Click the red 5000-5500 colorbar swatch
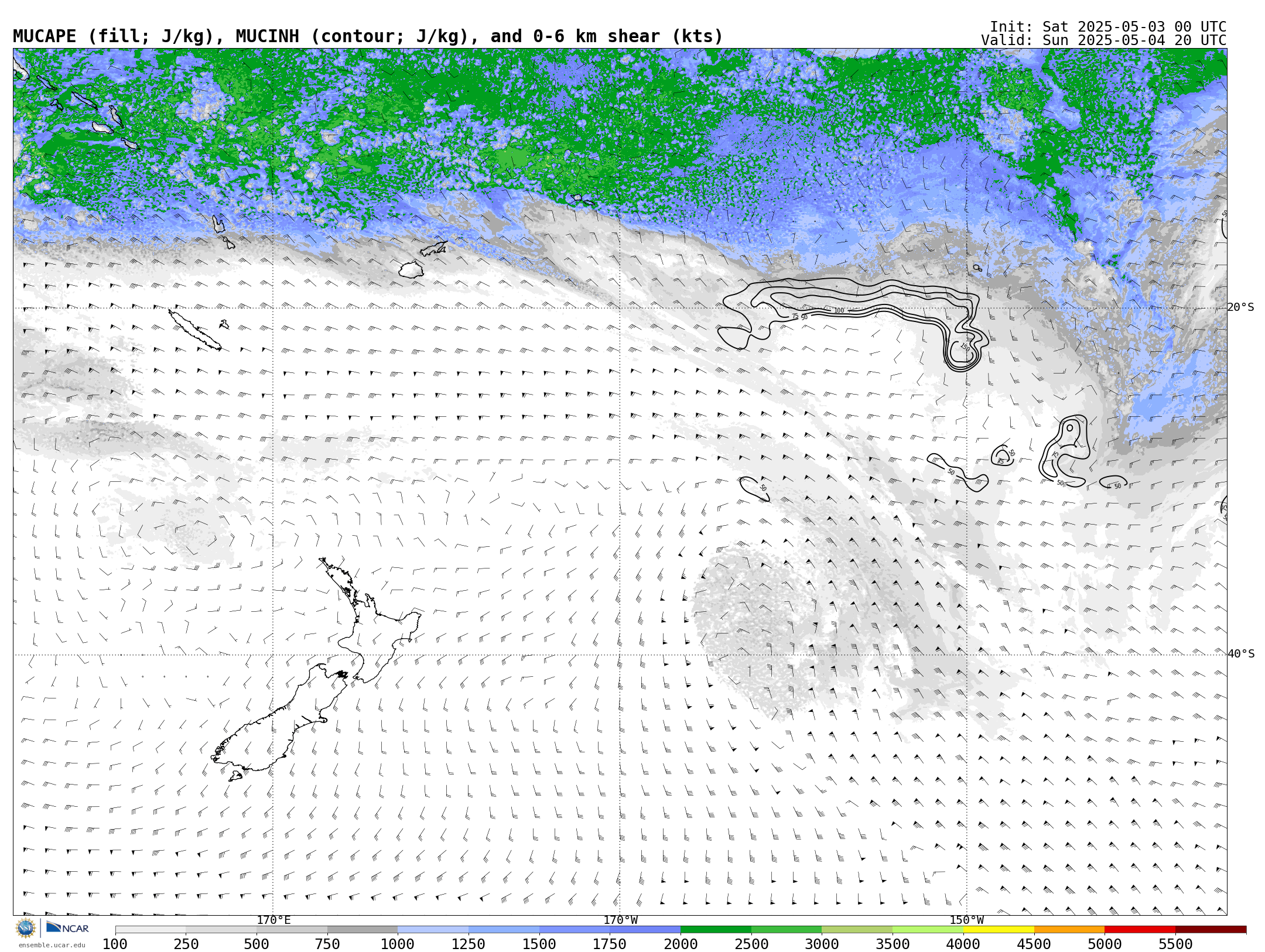 pyautogui.click(x=1140, y=930)
